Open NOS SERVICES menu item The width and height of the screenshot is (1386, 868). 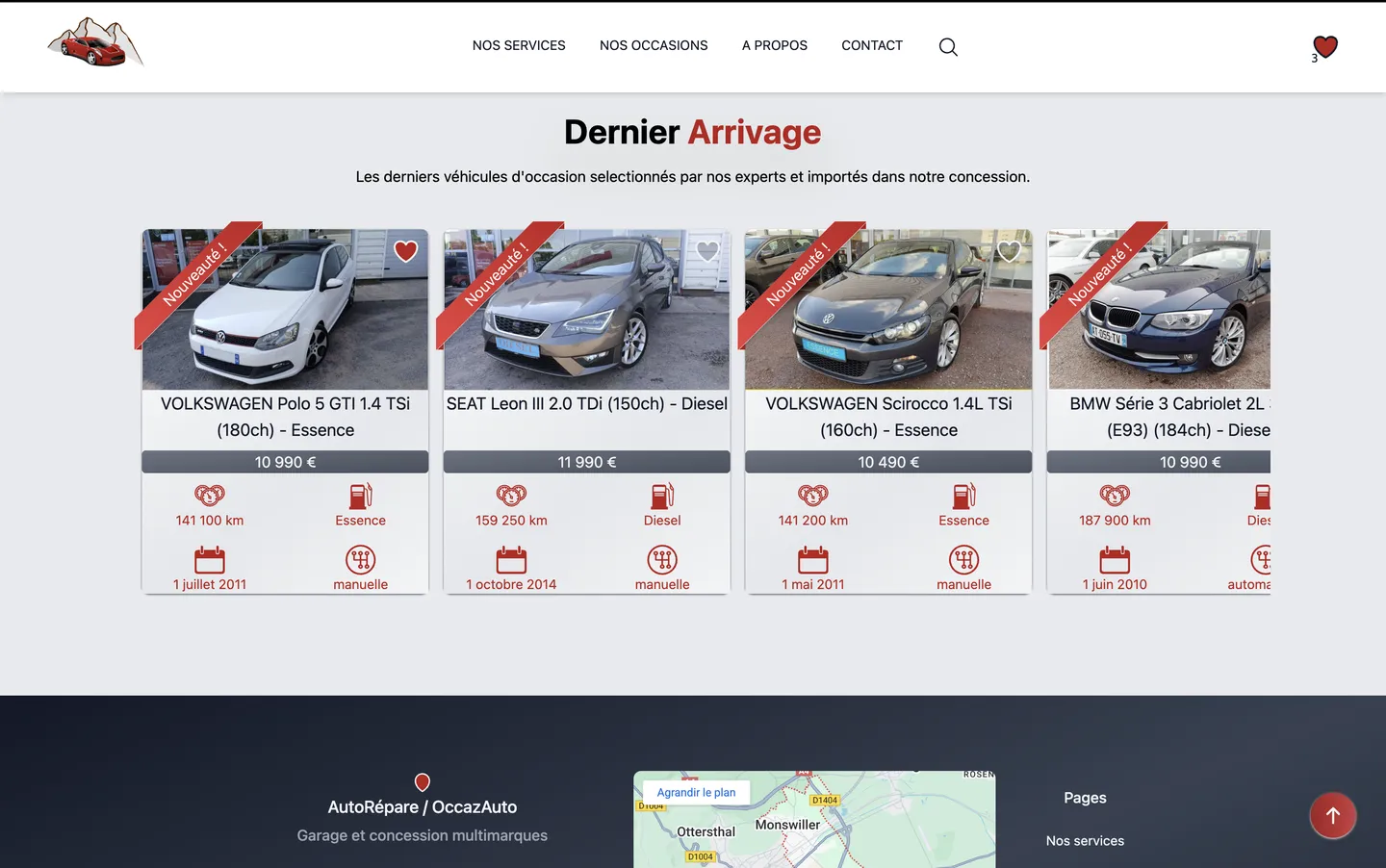click(x=519, y=45)
